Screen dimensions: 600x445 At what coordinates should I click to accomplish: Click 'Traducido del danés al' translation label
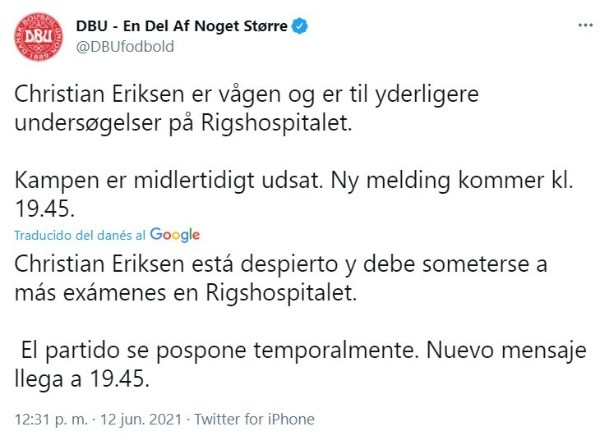pos(81,235)
